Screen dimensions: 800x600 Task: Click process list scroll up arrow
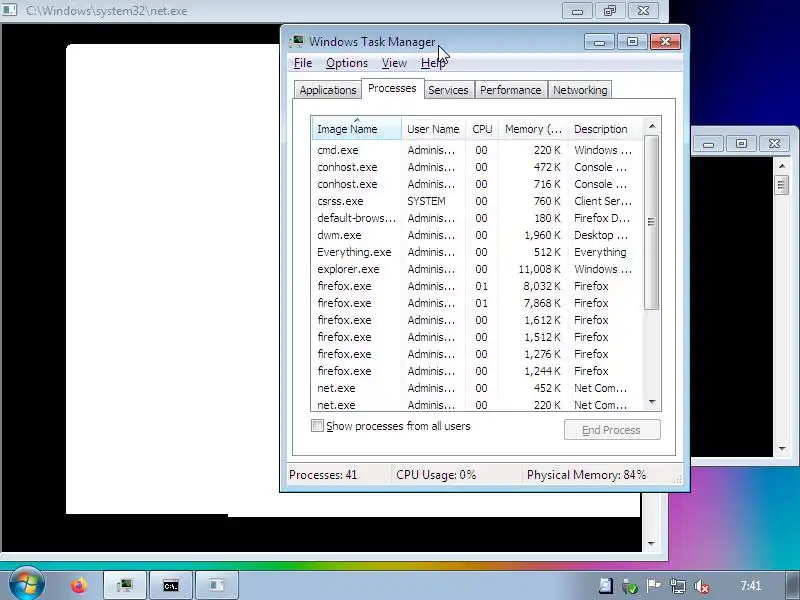tap(652, 126)
